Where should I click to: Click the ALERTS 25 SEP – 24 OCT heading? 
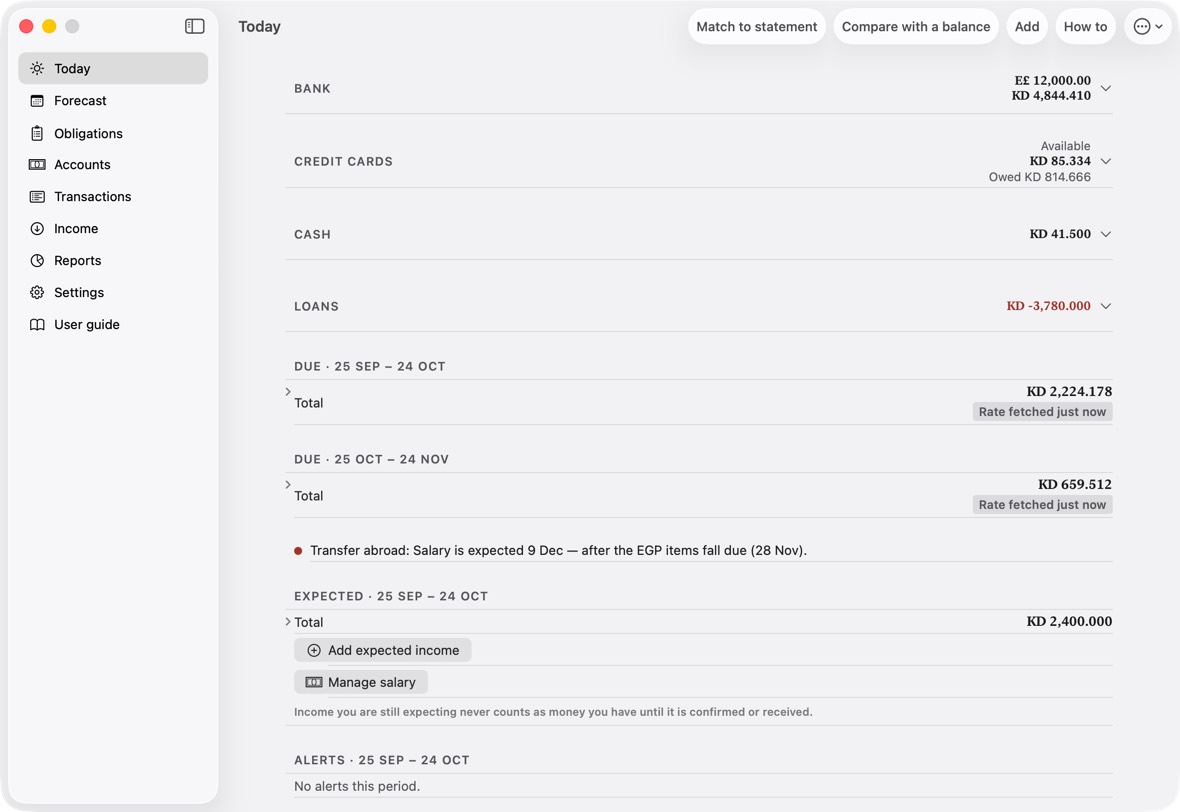click(382, 760)
